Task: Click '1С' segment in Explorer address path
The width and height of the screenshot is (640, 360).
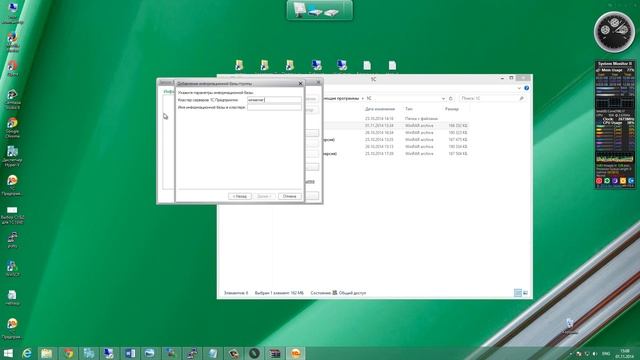Action: 369,98
